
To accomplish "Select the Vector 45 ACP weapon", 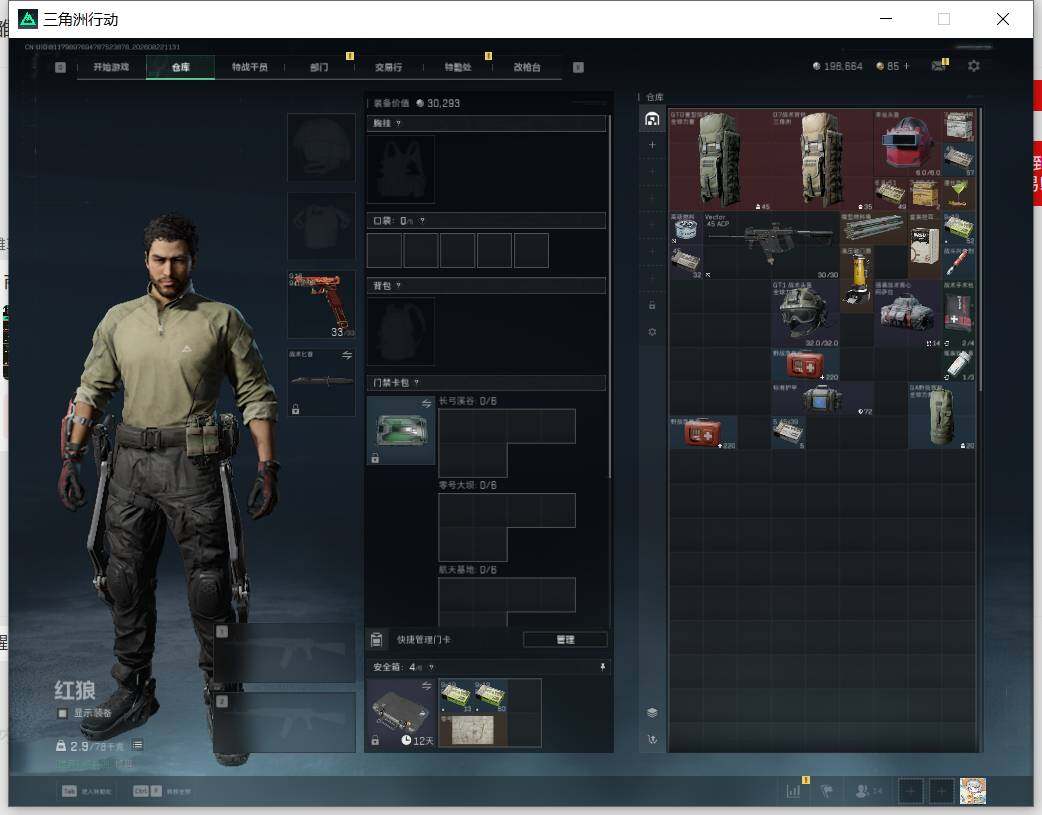I will pos(771,245).
